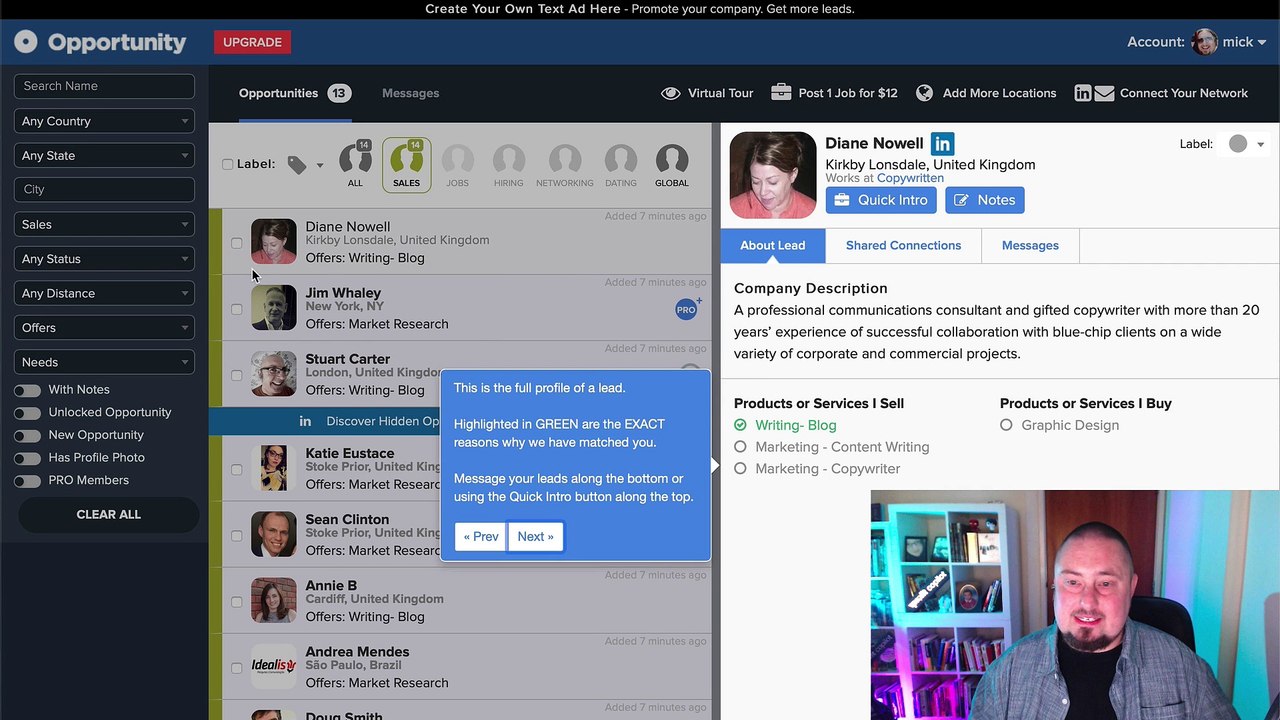1280x720 pixels.
Task: Check the select-all Label checkbox
Action: pos(228,164)
